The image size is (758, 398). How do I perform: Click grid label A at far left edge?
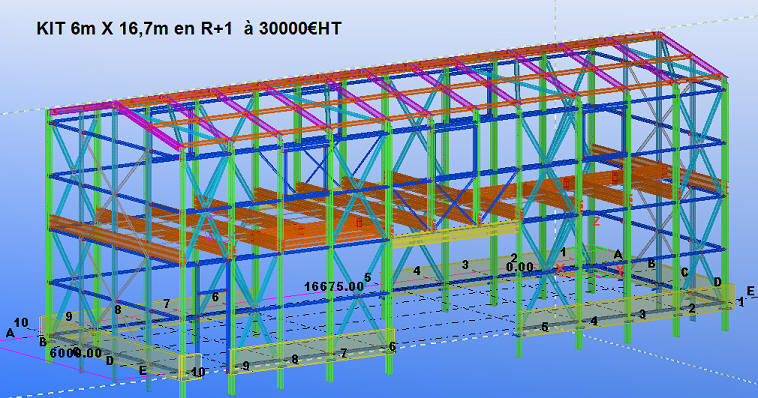(x=10, y=333)
